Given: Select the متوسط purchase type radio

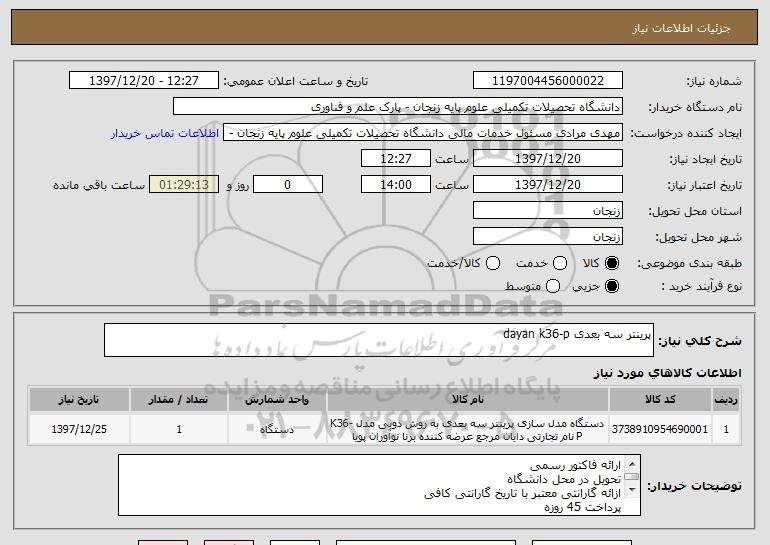Looking at the screenshot, I should 553,286.
